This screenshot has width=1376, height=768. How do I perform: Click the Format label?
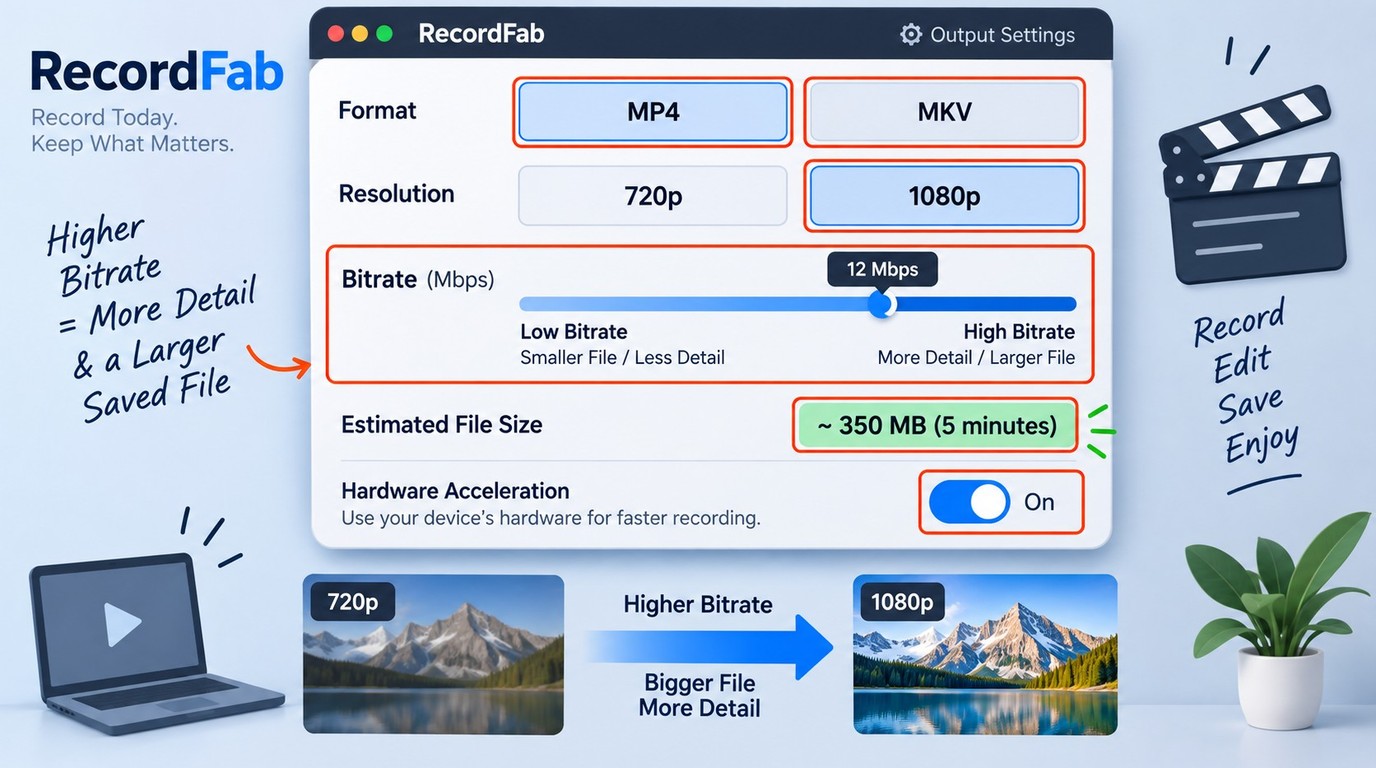pyautogui.click(x=377, y=111)
